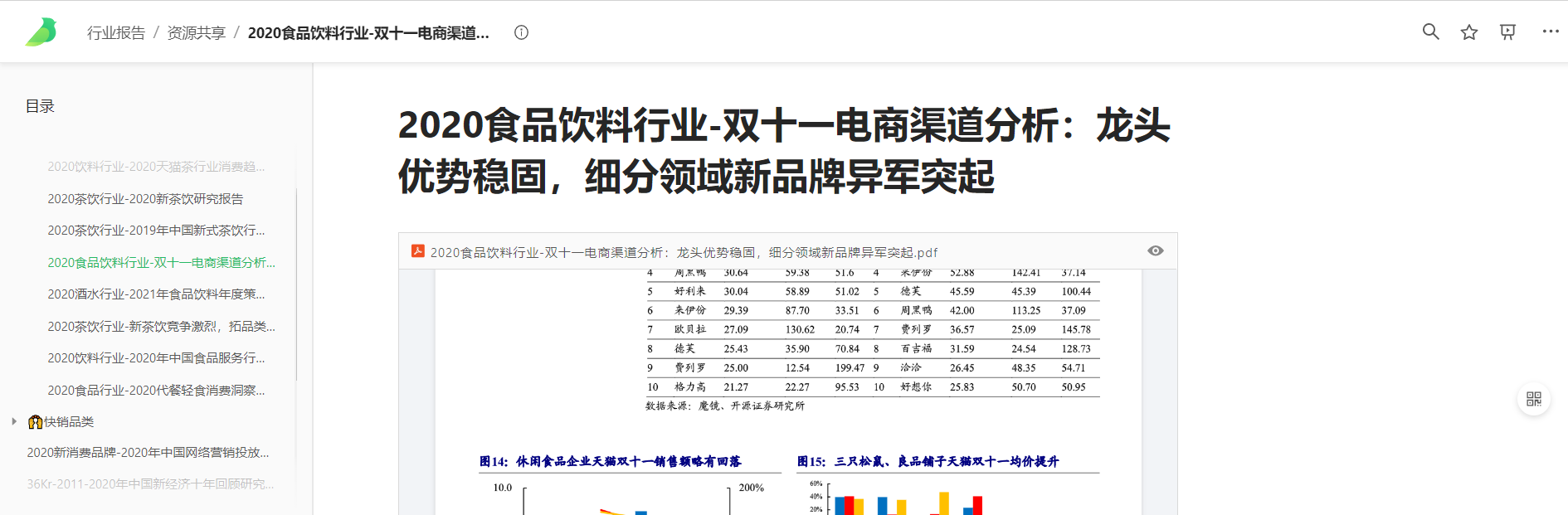Open 2020饮料行业-2020年中国食品服务行 entry
Image resolution: width=1568 pixels, height=515 pixels.
point(156,358)
